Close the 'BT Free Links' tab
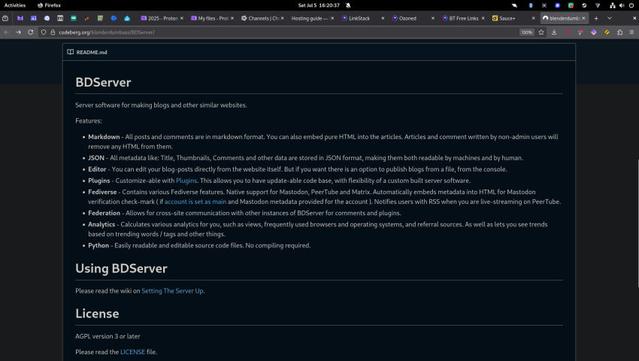The height and width of the screenshot is (361, 639). coord(483,18)
